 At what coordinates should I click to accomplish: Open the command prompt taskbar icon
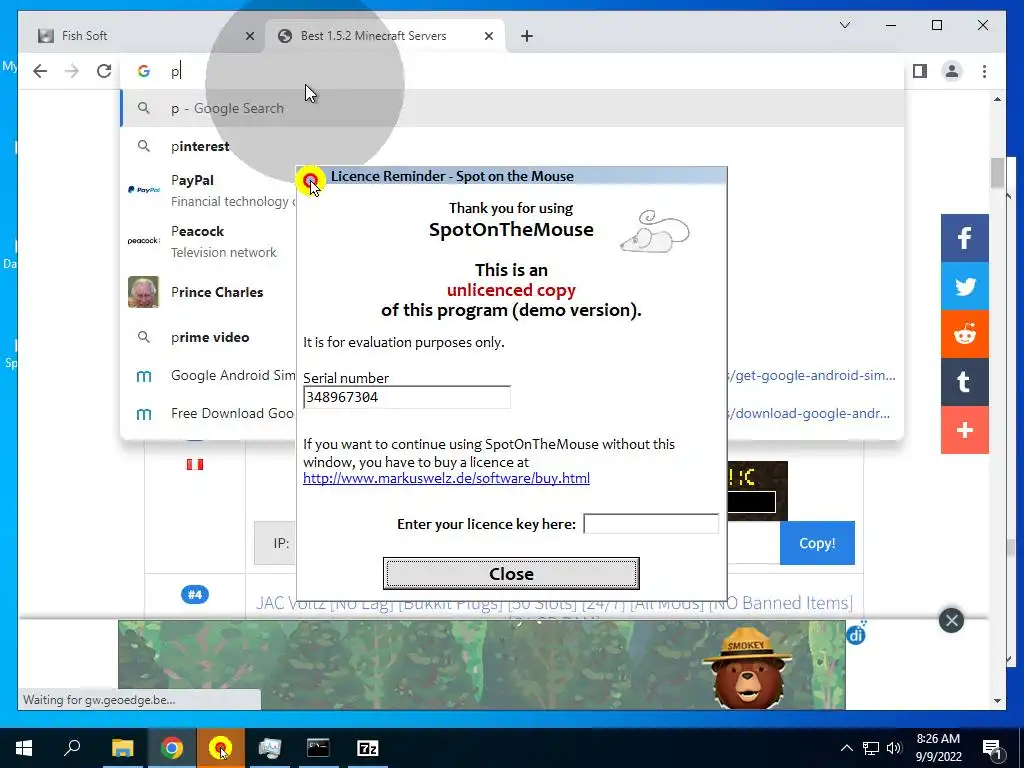(318, 748)
